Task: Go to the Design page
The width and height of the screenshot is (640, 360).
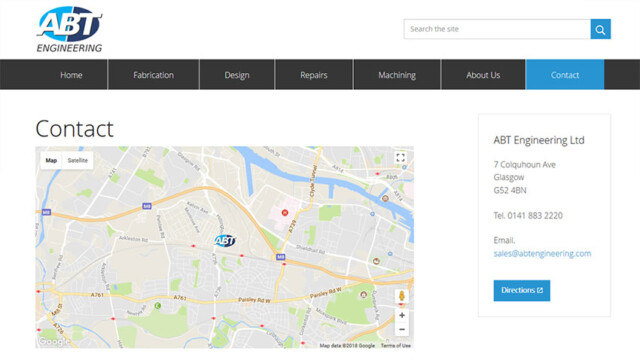Action: 237,75
